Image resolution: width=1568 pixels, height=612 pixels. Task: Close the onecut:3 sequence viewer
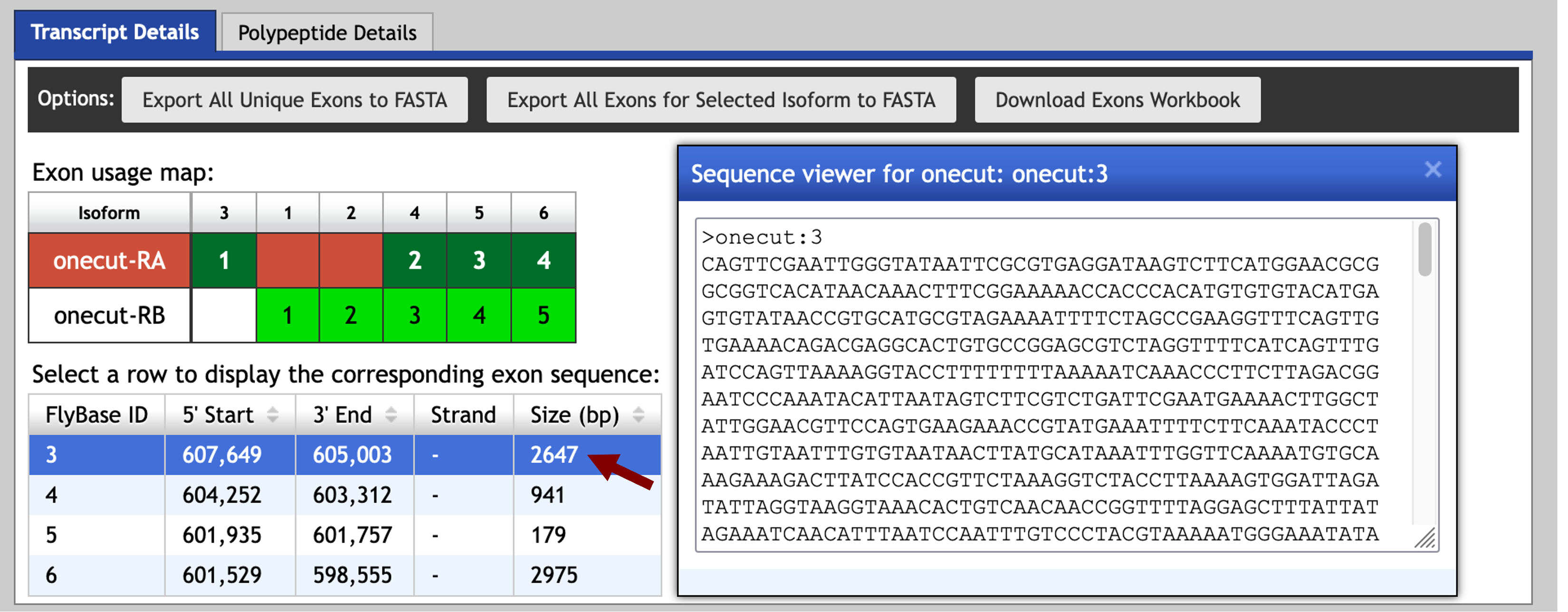1433,169
